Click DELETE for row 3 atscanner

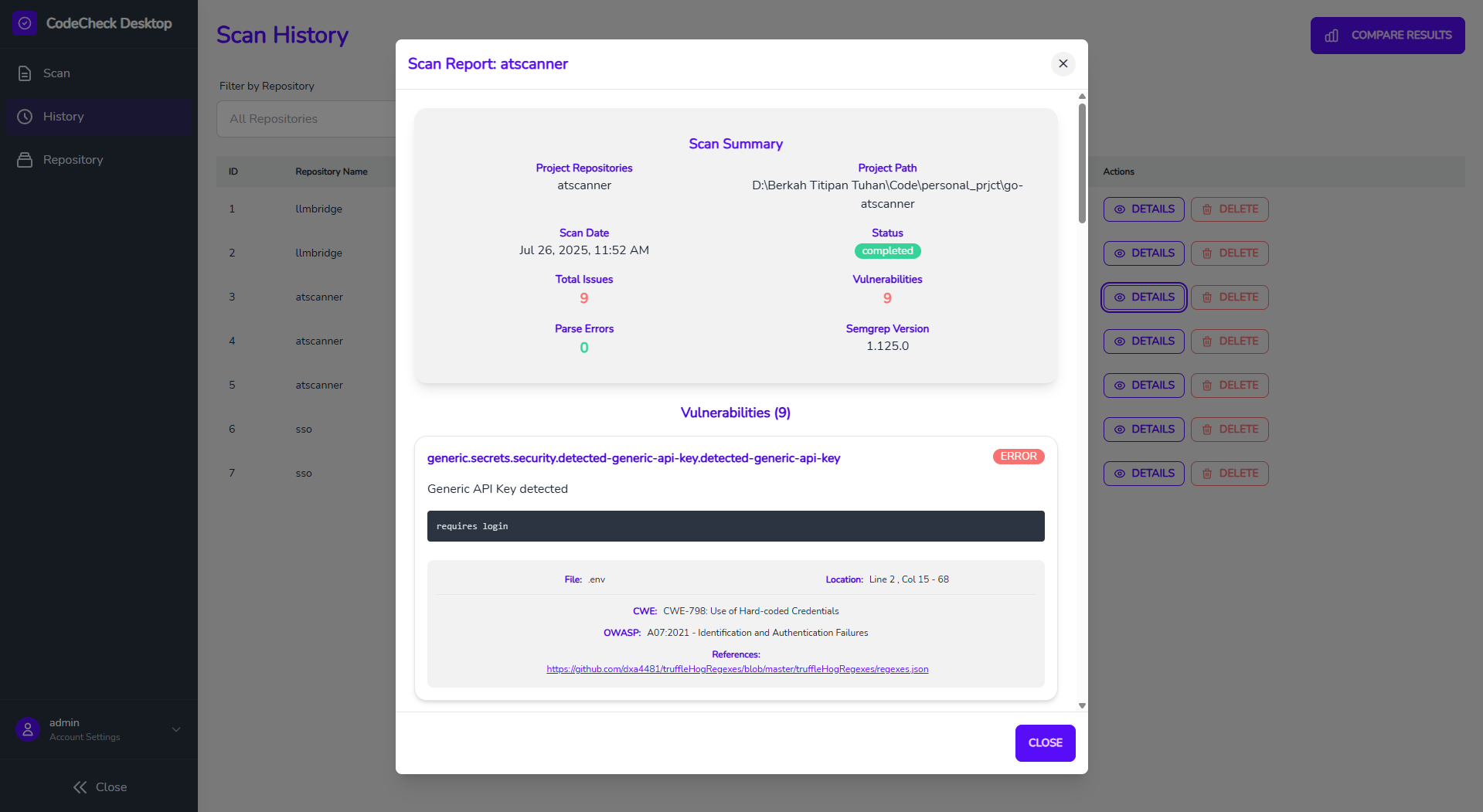[x=1230, y=297]
